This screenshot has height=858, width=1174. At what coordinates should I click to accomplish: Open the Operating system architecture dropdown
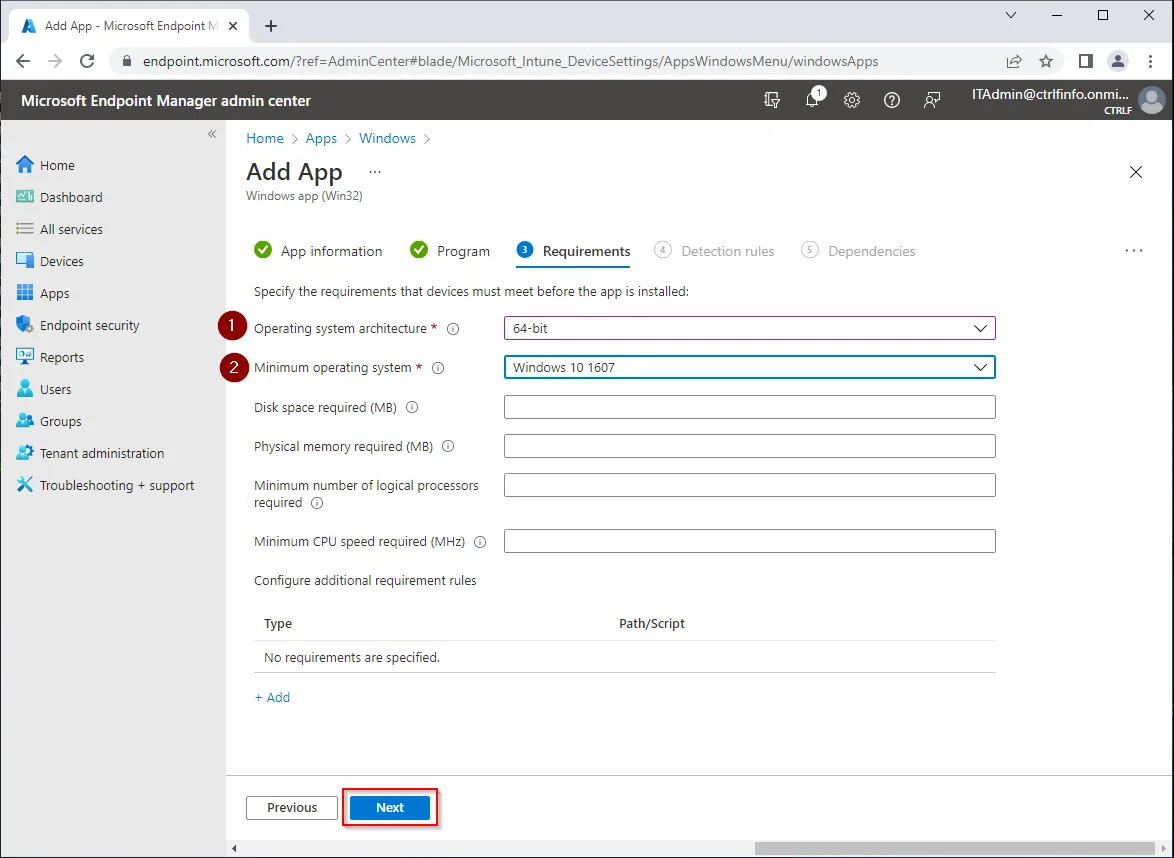[749, 328]
